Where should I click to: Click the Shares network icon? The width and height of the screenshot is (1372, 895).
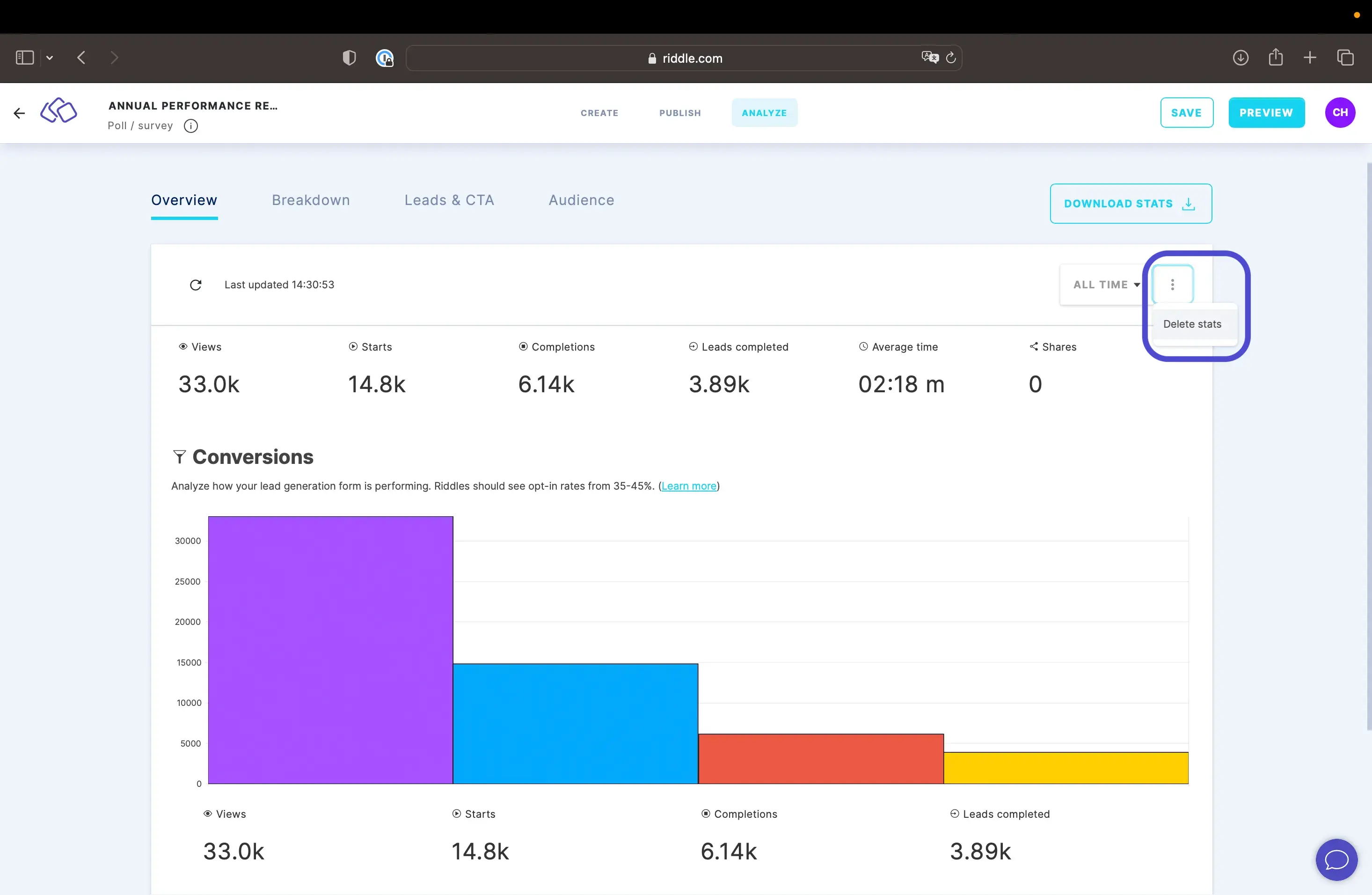[x=1034, y=346]
